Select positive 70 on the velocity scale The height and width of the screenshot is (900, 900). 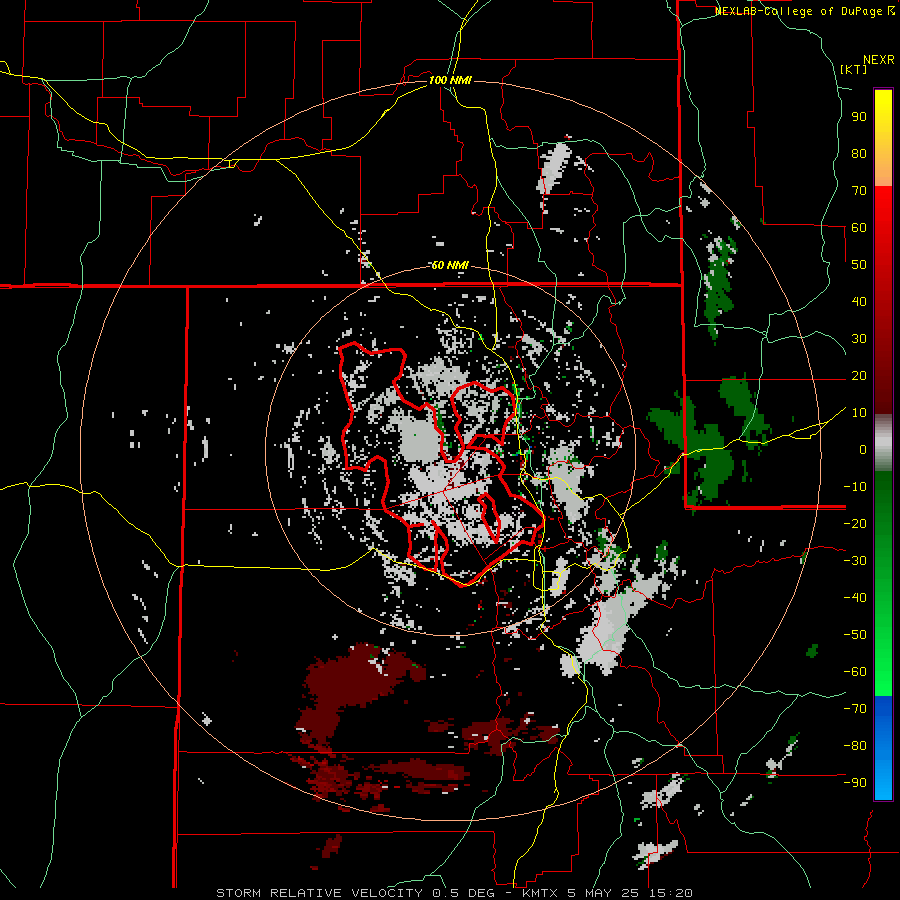click(859, 191)
